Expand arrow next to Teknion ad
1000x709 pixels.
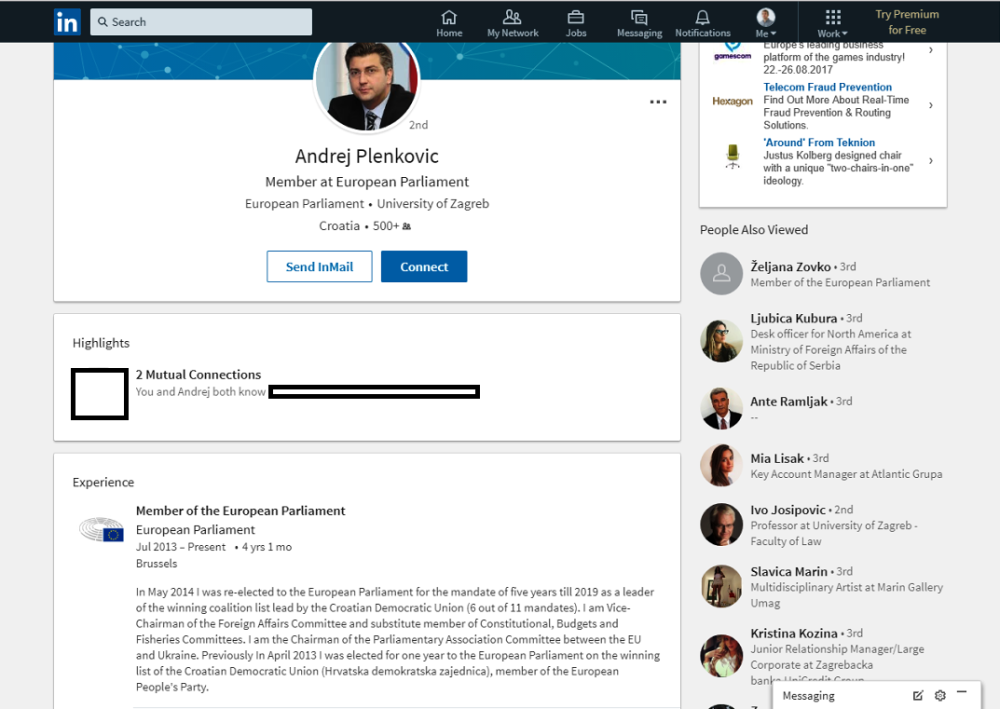(x=931, y=161)
